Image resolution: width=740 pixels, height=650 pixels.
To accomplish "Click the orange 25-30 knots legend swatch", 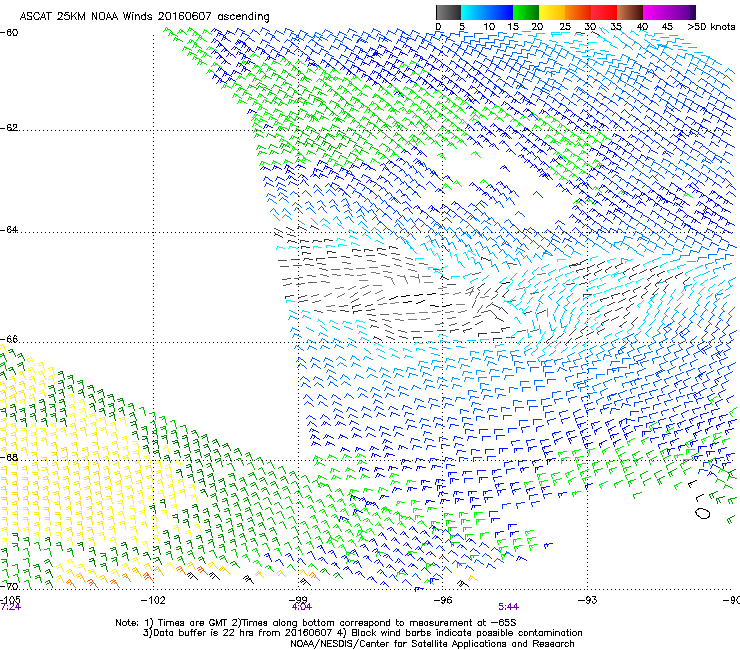I will (578, 12).
